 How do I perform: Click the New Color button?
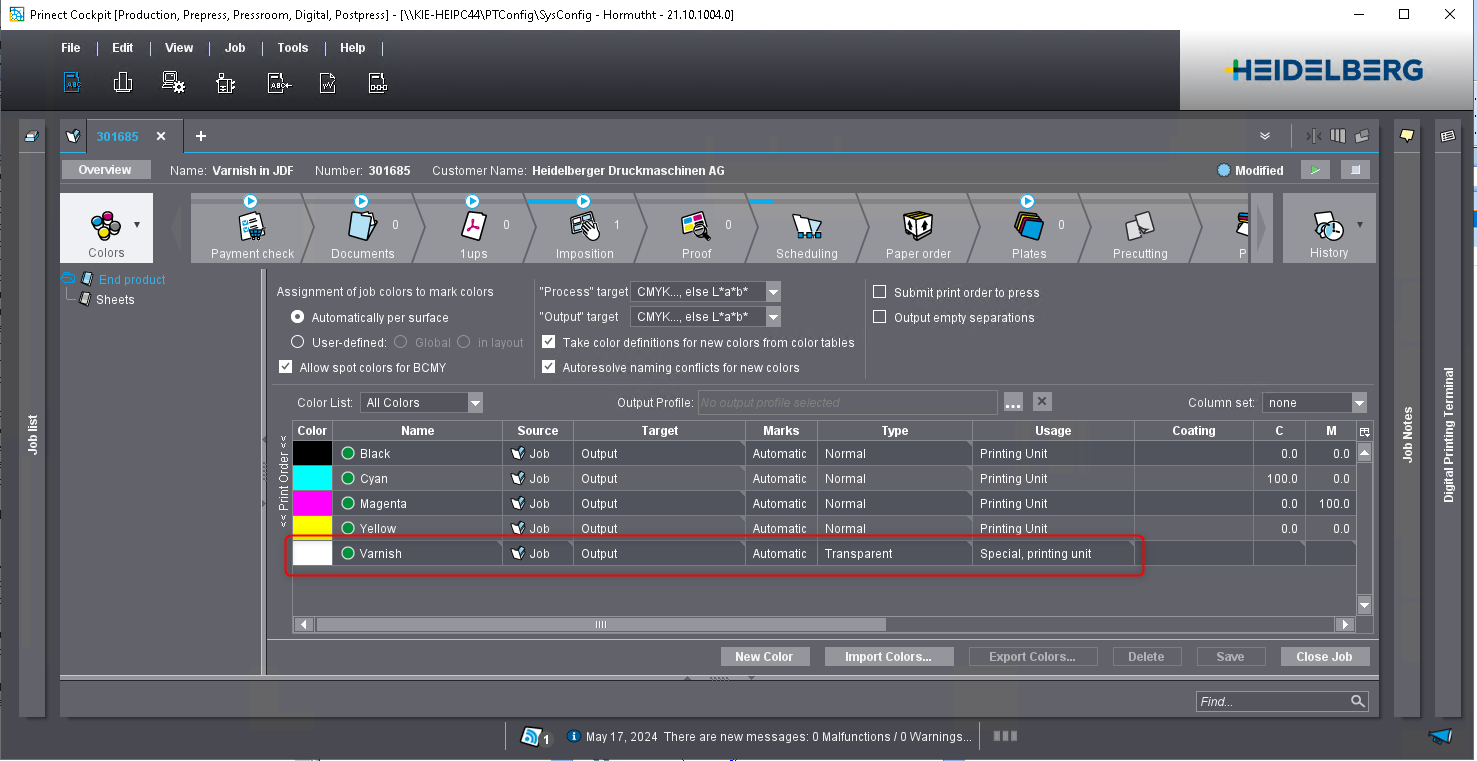click(x=764, y=657)
